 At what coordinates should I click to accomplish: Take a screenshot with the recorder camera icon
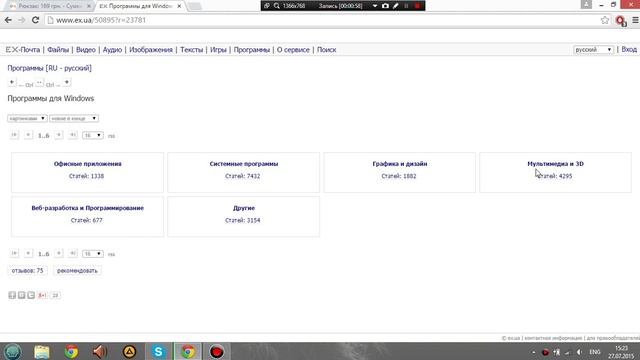385,6
